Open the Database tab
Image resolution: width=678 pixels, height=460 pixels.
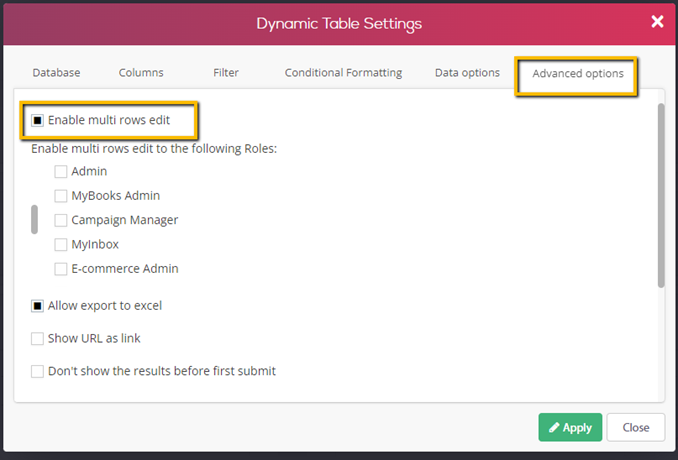(56, 73)
